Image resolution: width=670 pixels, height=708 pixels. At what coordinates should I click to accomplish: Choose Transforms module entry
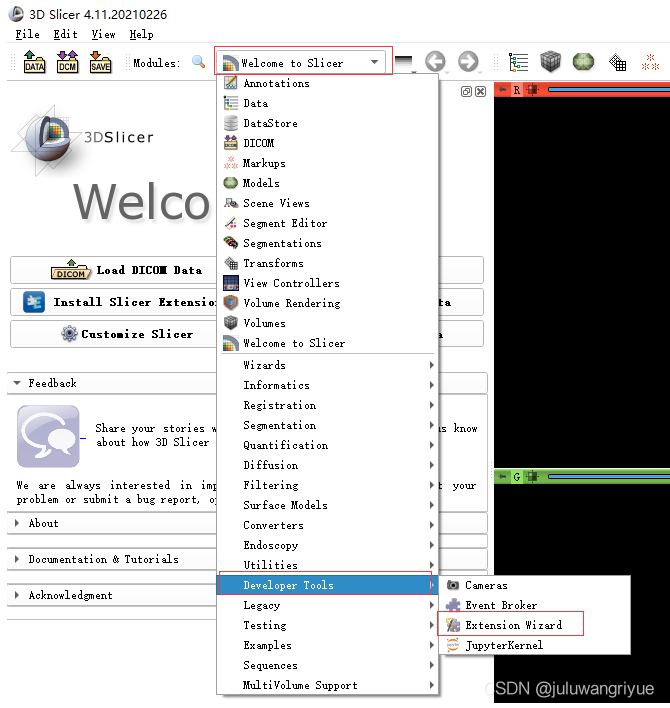click(x=327, y=263)
